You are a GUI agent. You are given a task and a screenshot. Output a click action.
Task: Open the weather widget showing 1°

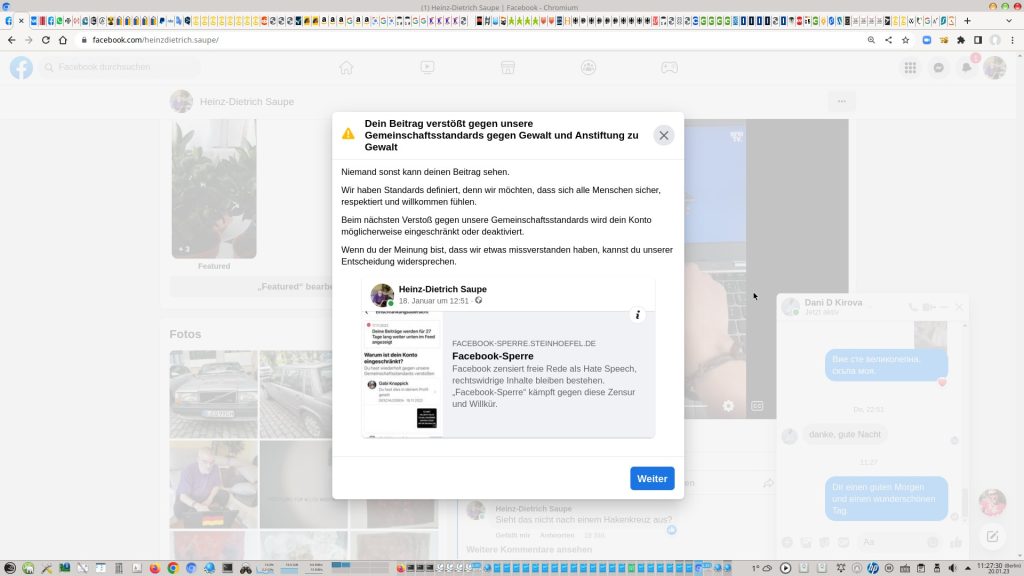pos(762,568)
